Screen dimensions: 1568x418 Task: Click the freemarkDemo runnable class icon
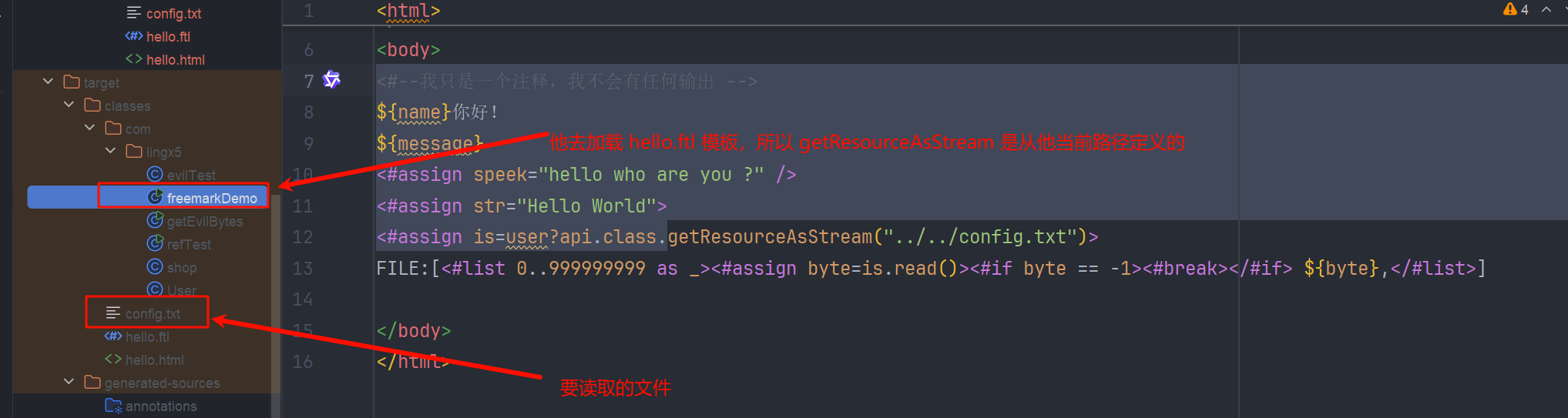tap(155, 197)
